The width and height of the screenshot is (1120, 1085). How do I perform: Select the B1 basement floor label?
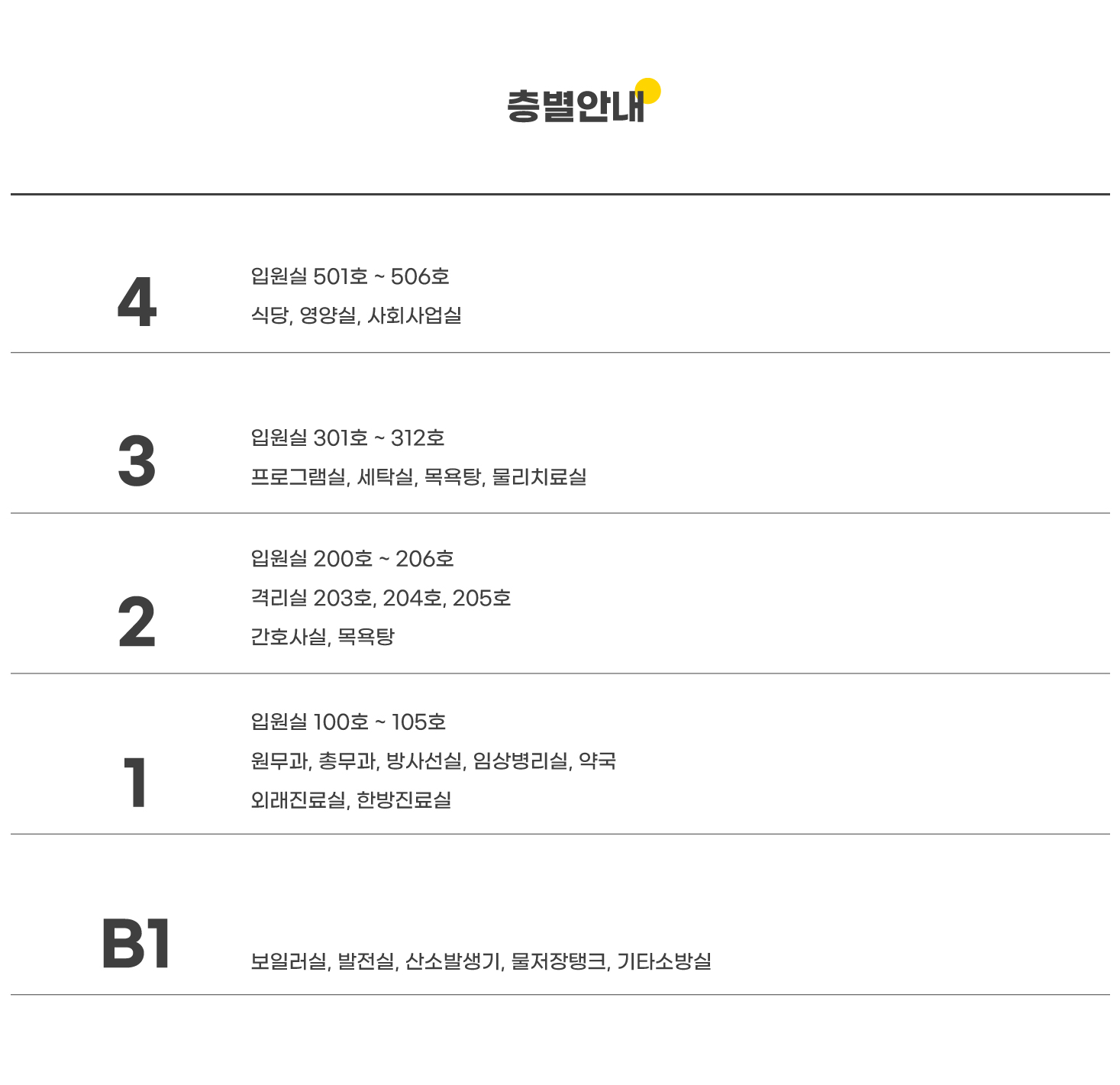[x=136, y=944]
